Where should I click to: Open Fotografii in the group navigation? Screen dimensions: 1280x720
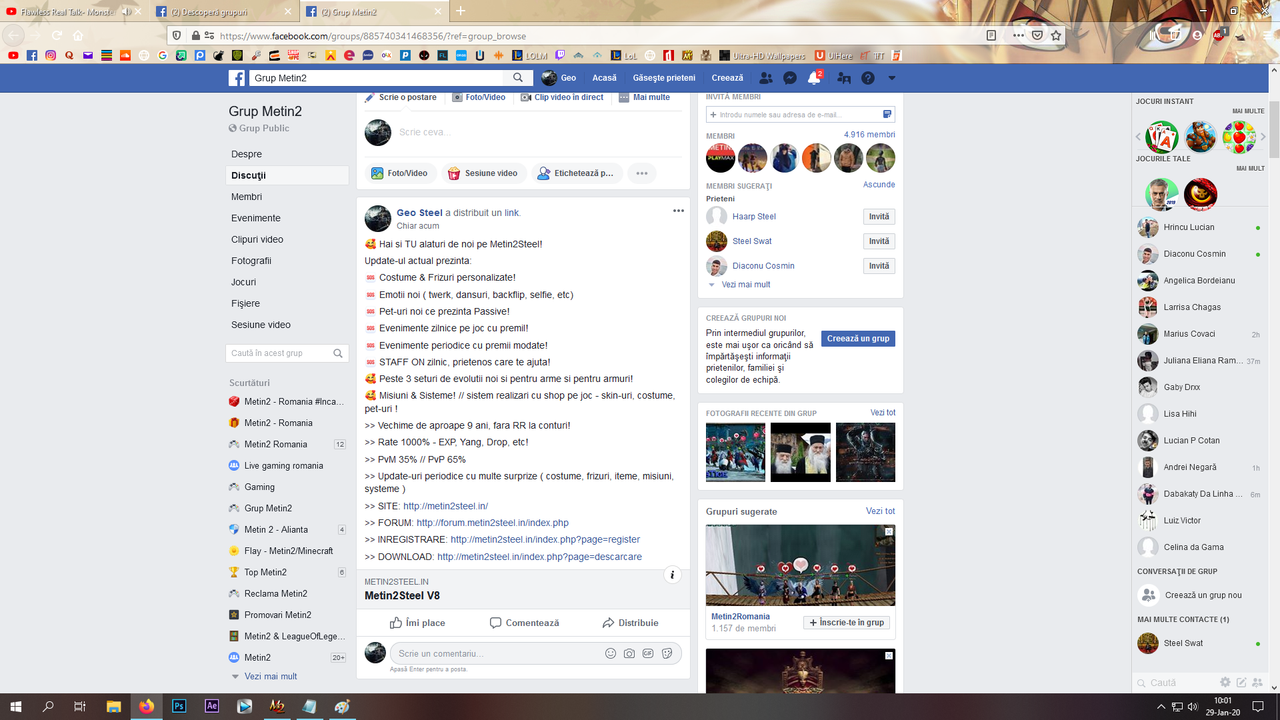(x=251, y=261)
